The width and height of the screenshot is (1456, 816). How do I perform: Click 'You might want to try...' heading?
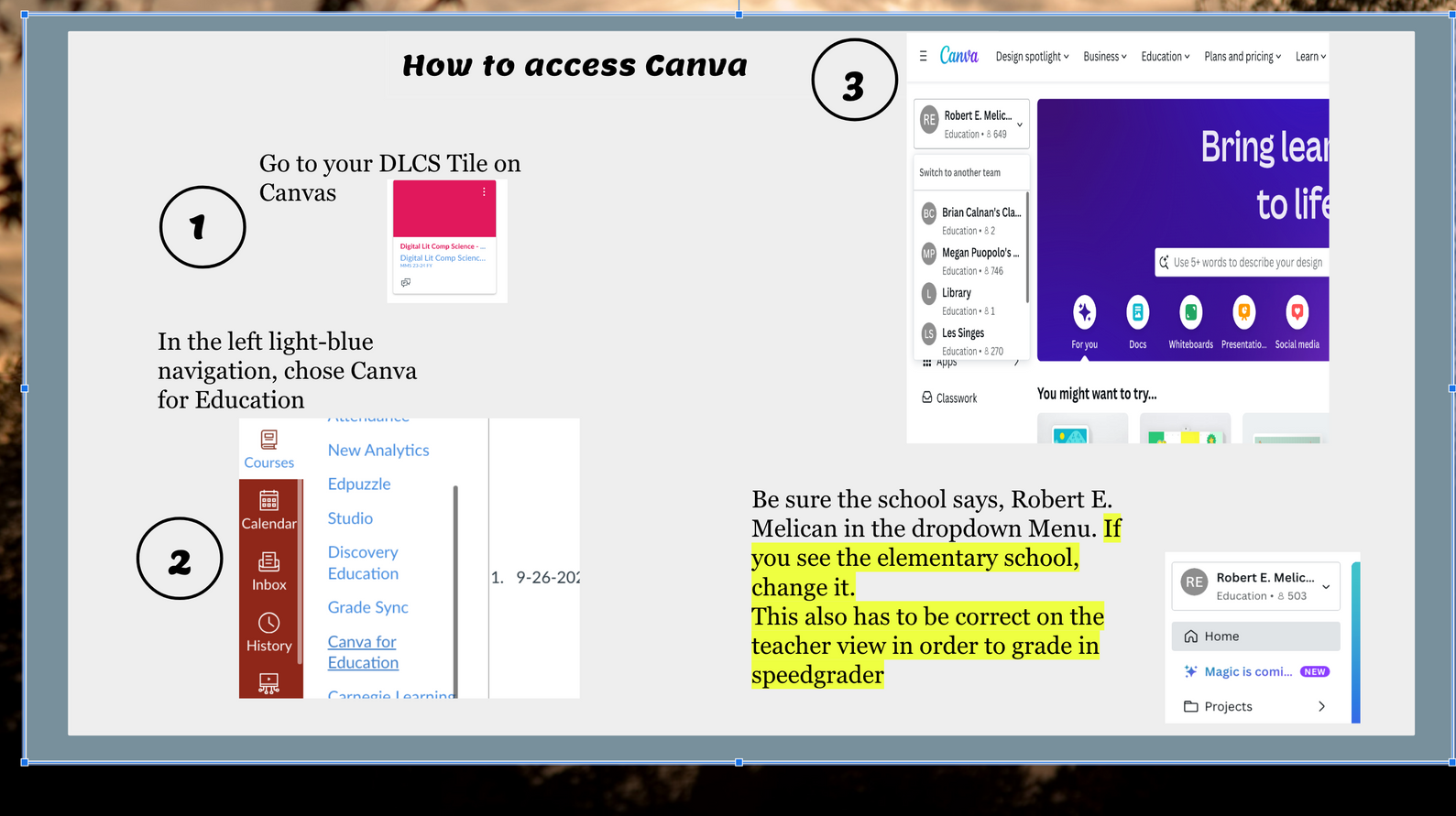tap(1097, 394)
